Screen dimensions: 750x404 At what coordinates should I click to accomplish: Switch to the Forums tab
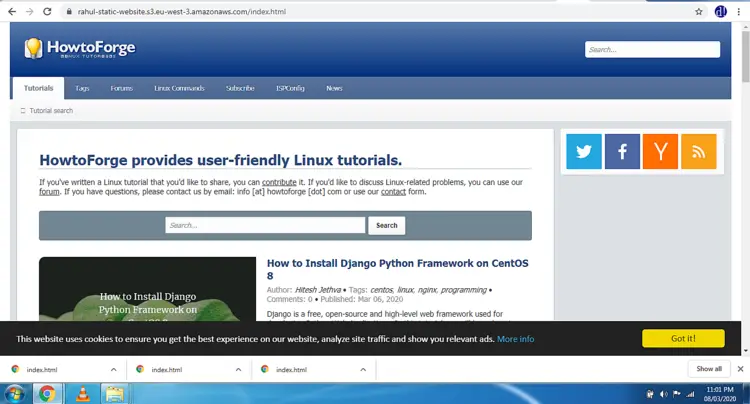tap(121, 88)
